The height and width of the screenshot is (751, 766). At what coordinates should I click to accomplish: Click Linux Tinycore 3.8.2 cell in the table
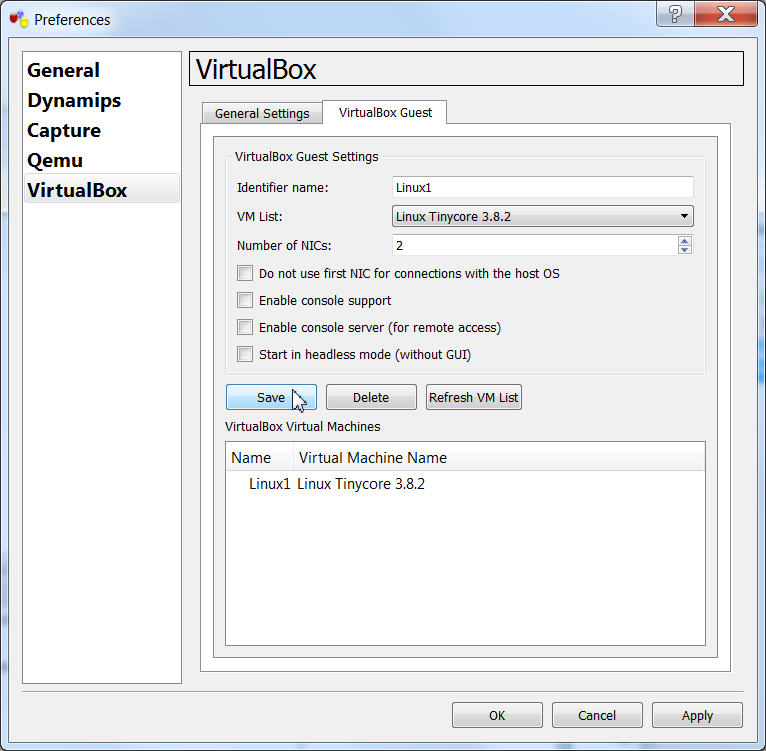point(361,484)
